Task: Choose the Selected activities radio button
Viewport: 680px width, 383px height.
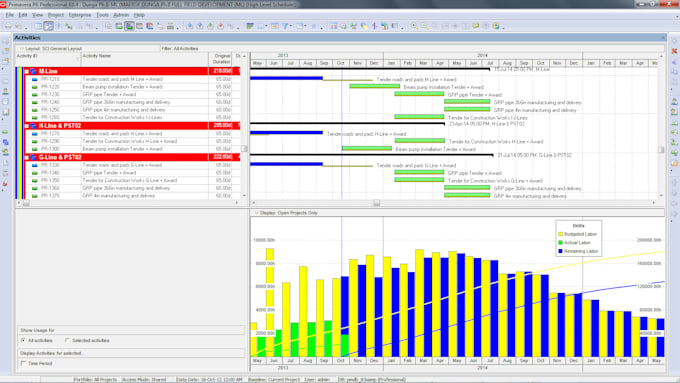Action: pos(67,340)
